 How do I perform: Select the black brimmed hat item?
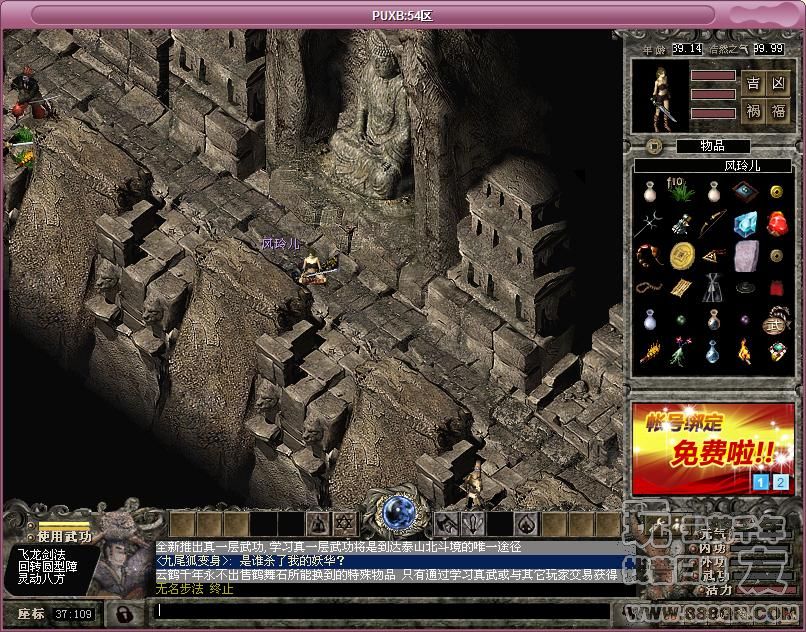point(745,287)
